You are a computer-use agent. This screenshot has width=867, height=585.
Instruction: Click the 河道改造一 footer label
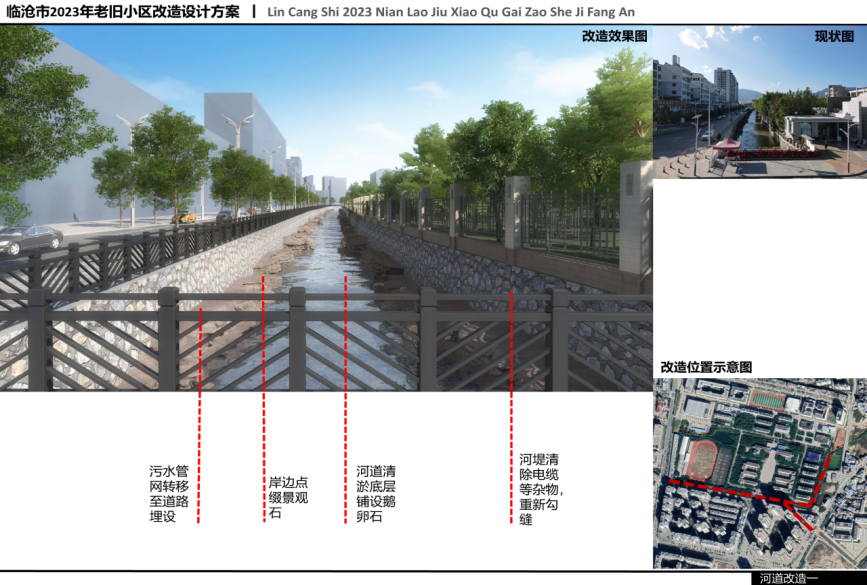point(788,578)
